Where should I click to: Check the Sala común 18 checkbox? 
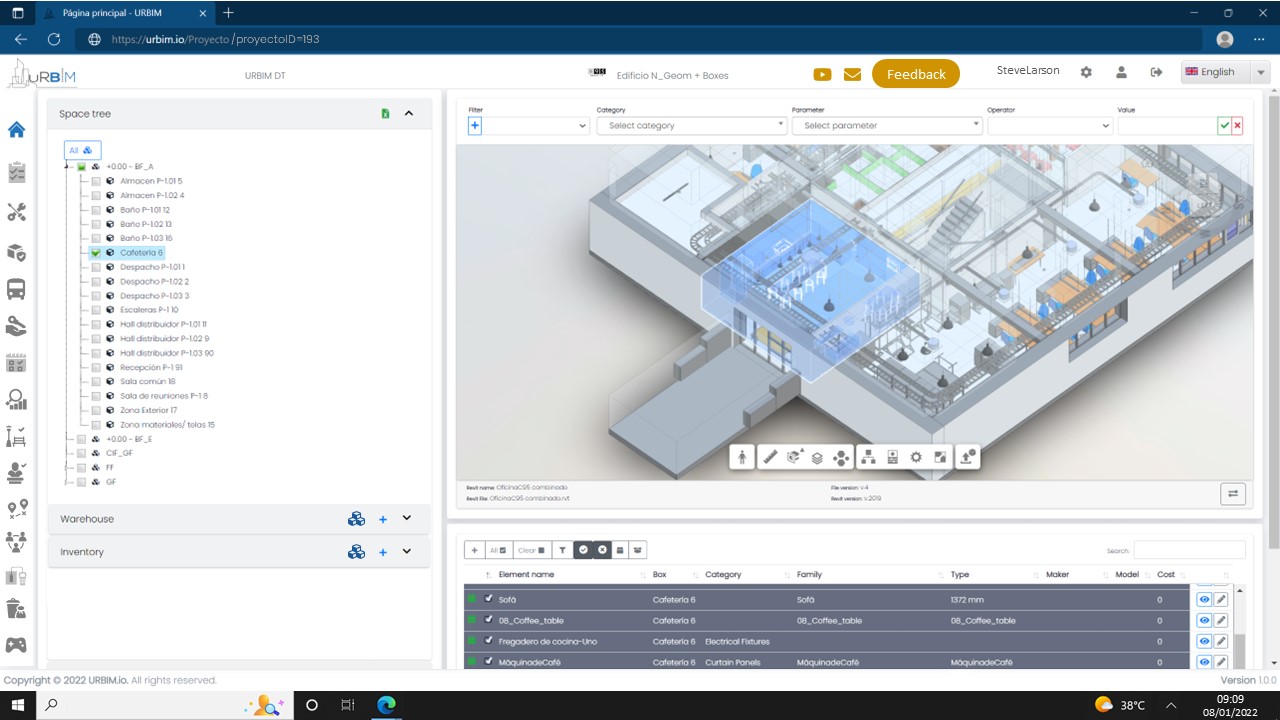click(96, 382)
